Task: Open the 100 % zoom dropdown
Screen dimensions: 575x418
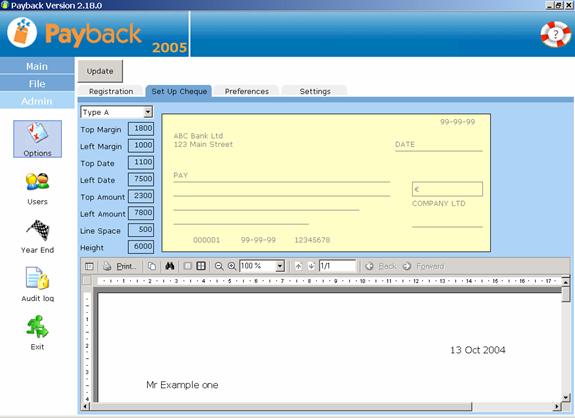Action: [280, 266]
